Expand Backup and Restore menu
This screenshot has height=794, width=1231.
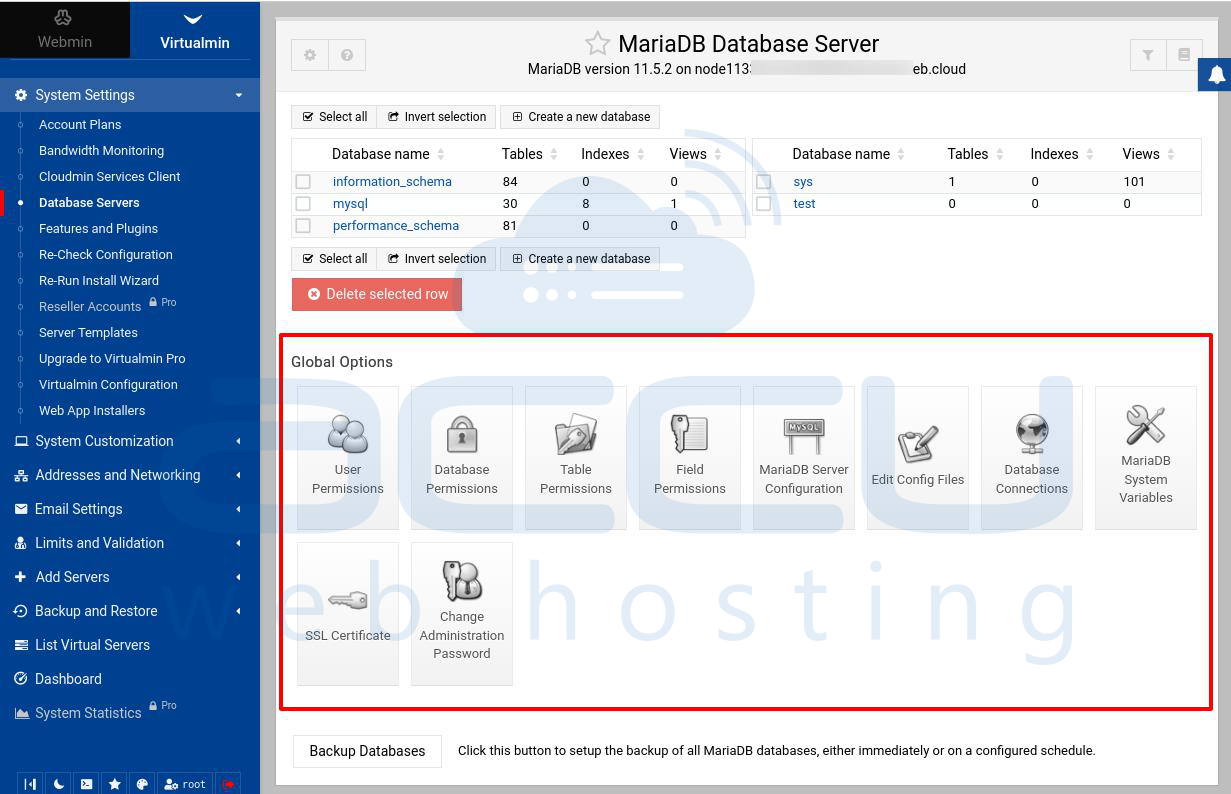[130, 611]
